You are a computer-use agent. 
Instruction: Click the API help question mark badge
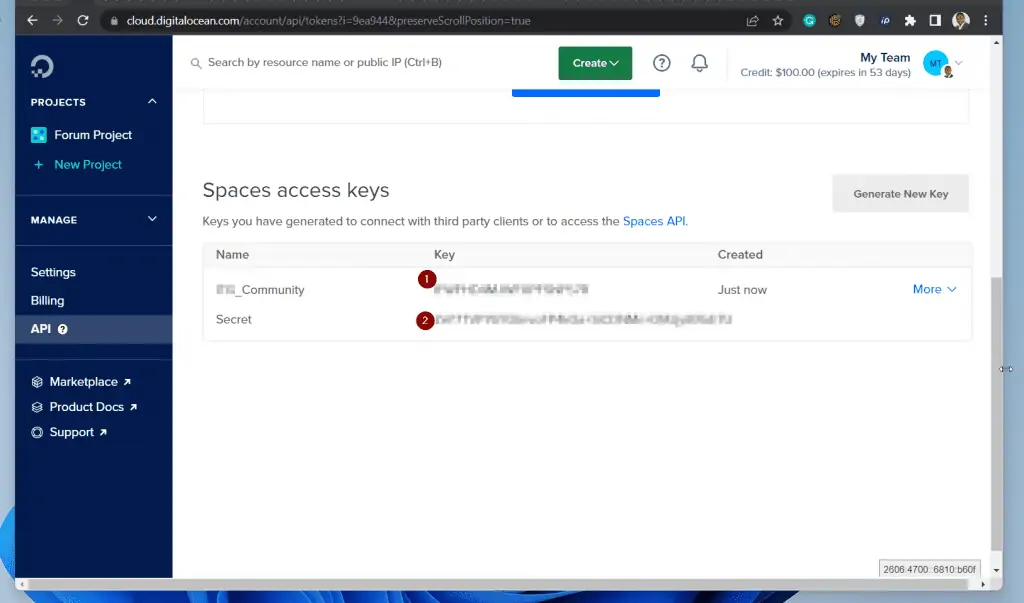pos(63,329)
